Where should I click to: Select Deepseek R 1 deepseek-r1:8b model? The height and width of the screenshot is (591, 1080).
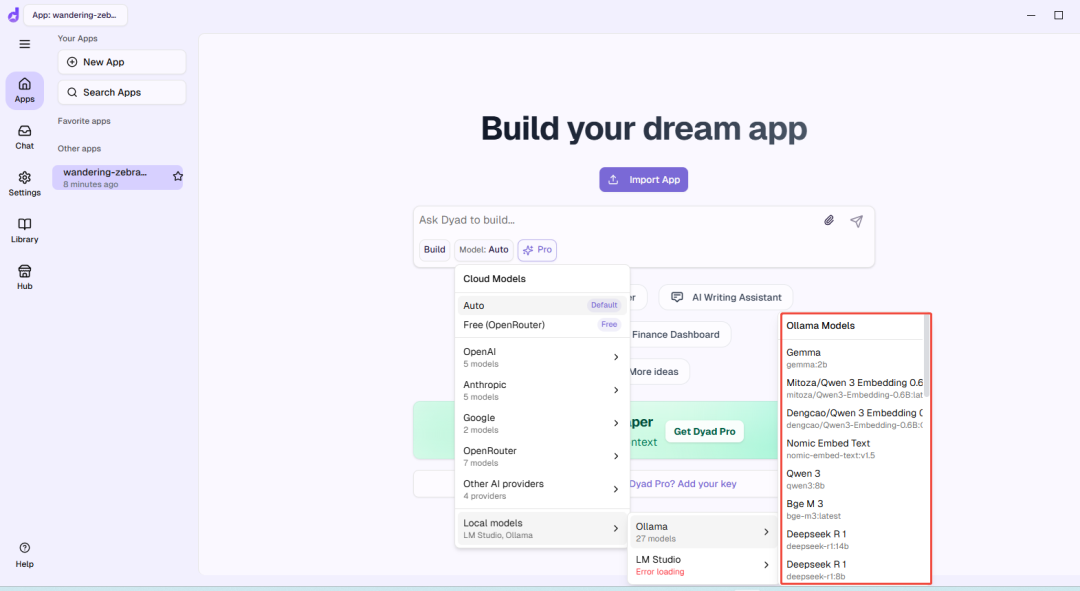(x=853, y=570)
